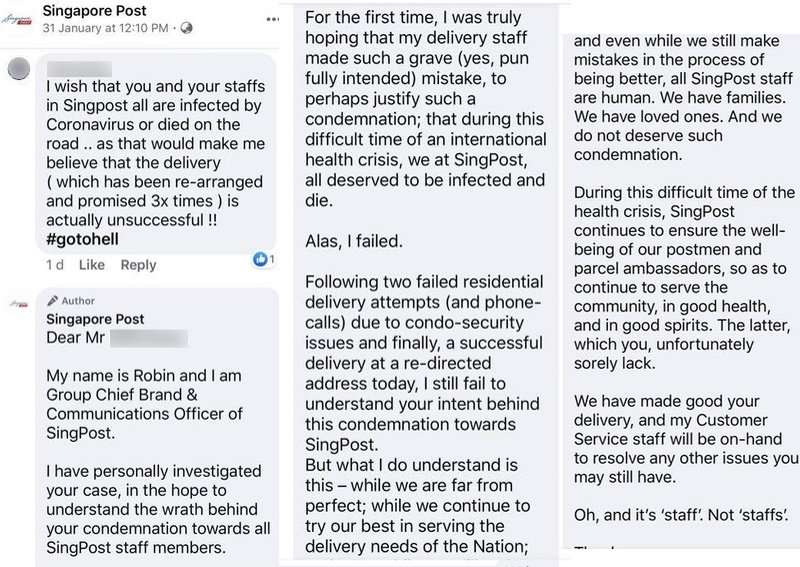Click the 'We have made good your delivery' paragraph
800x567 pixels.
click(x=686, y=439)
